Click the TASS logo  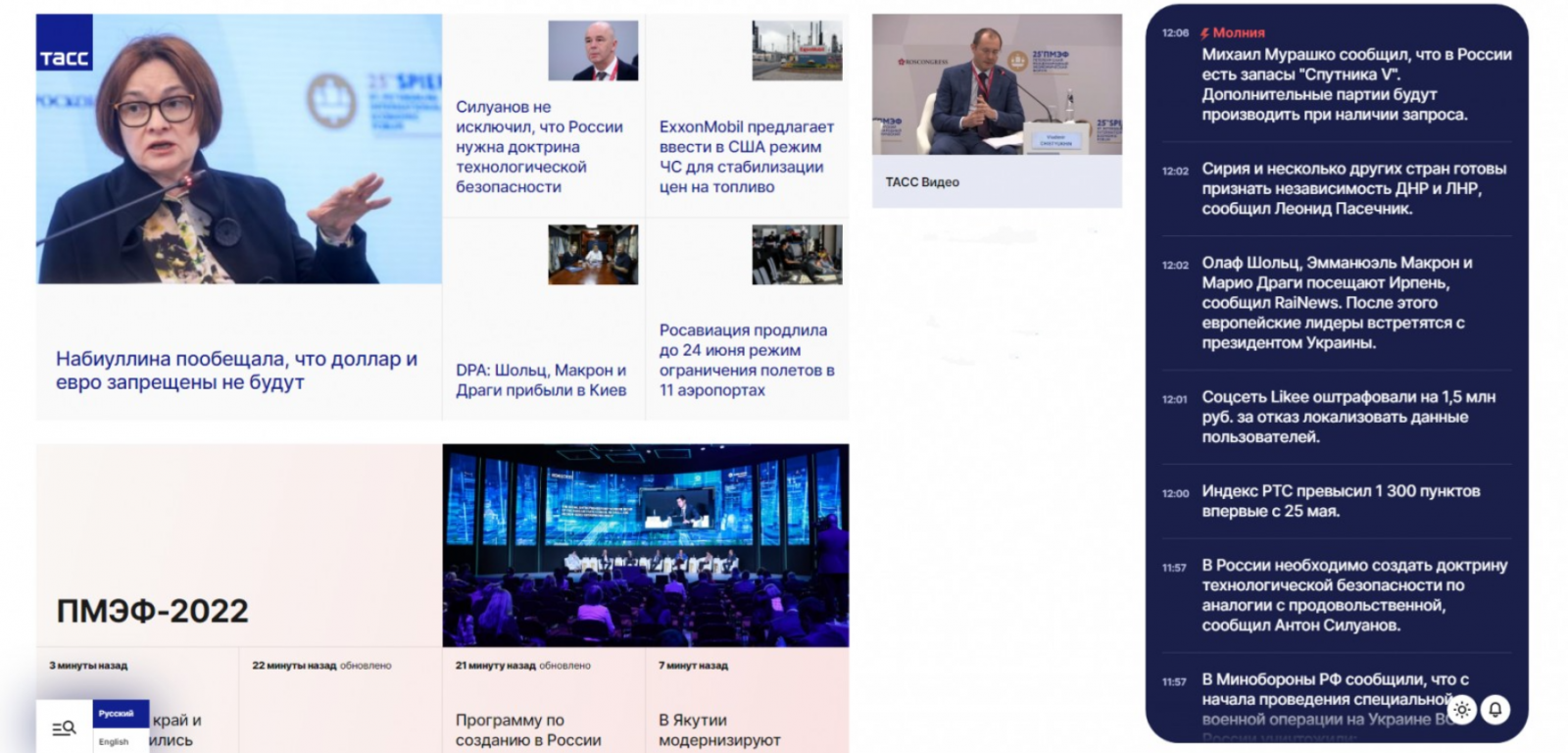[65, 42]
